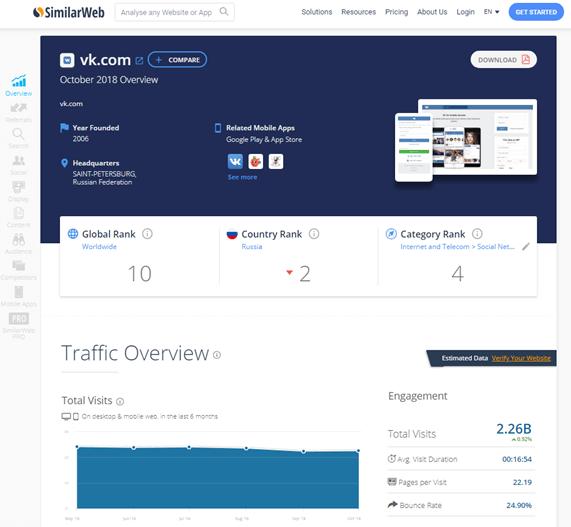Click Country Rank info icon
The image size is (571, 527).
[314, 233]
